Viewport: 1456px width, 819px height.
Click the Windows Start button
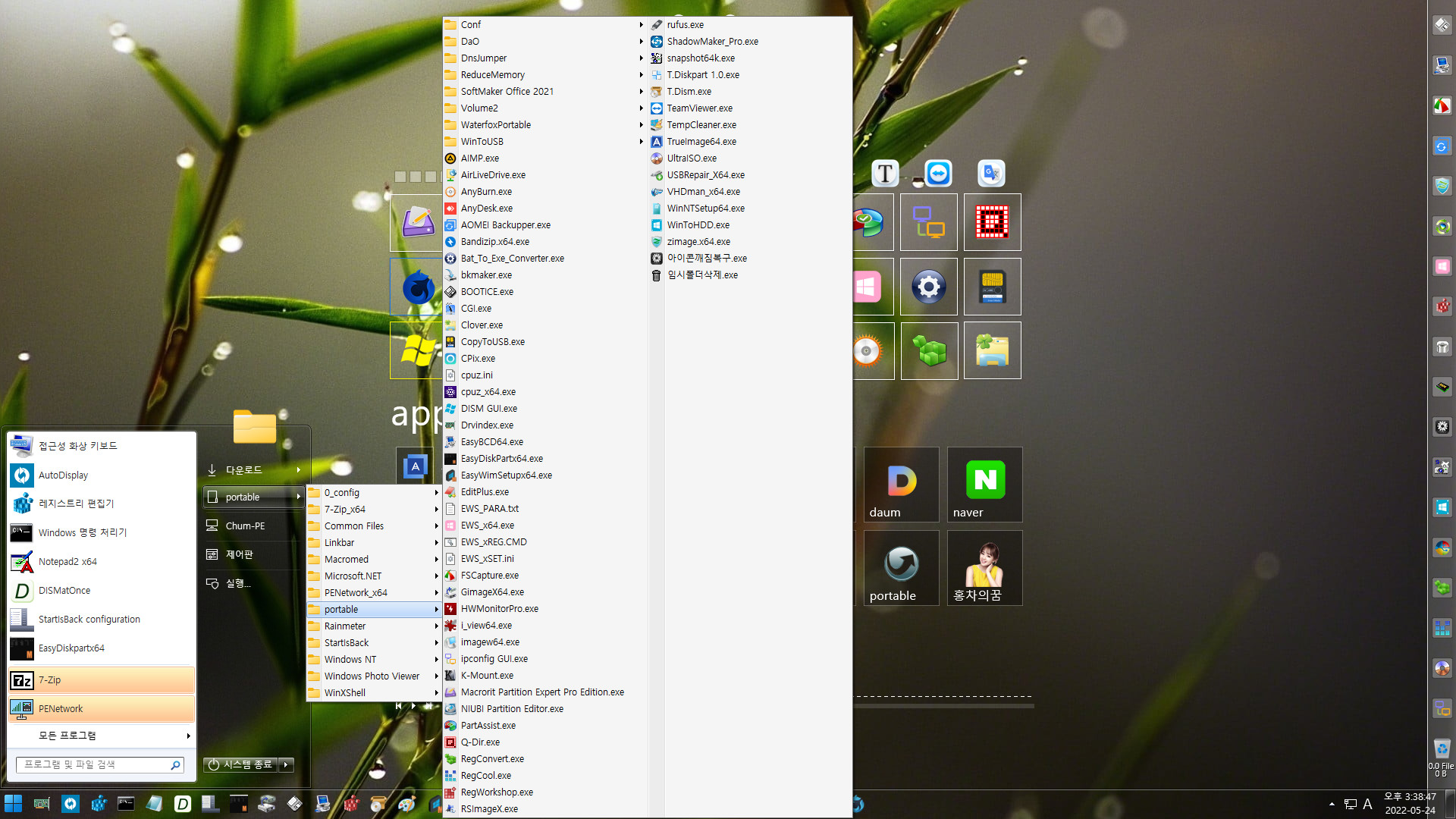(x=13, y=804)
